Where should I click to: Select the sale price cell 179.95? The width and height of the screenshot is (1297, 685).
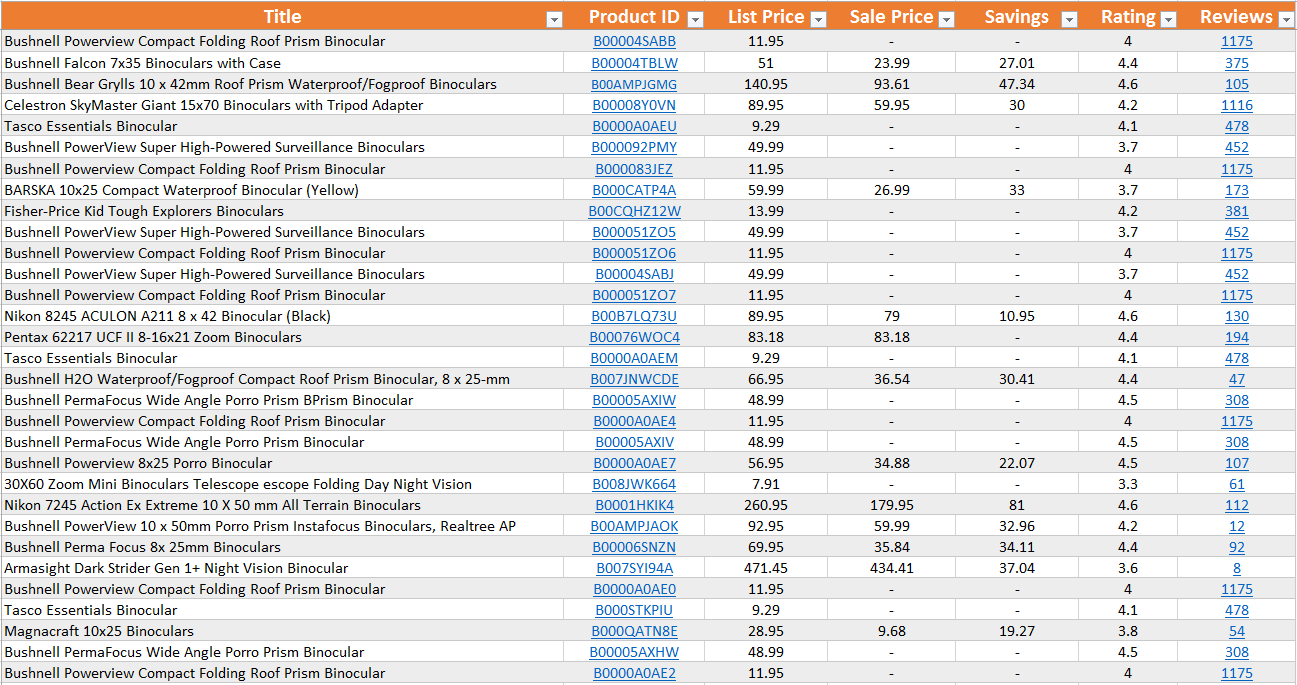tap(891, 505)
